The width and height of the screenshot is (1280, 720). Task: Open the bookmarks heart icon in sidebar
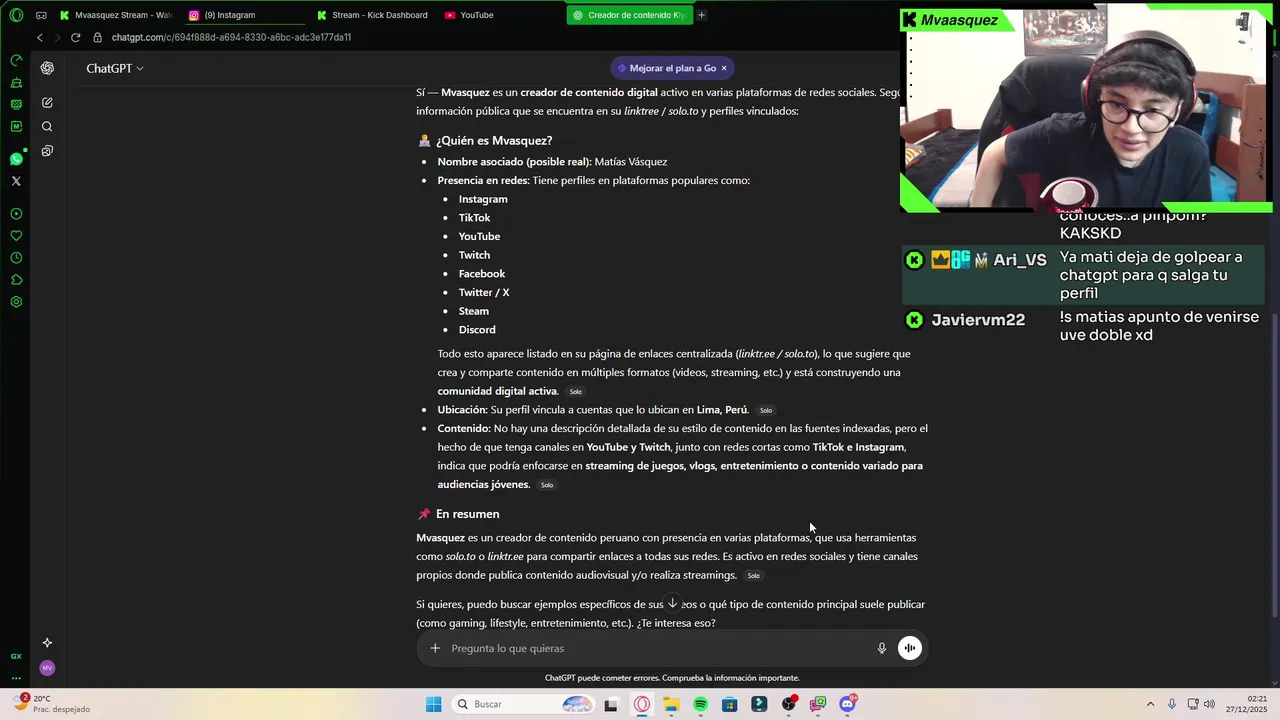click(16, 236)
